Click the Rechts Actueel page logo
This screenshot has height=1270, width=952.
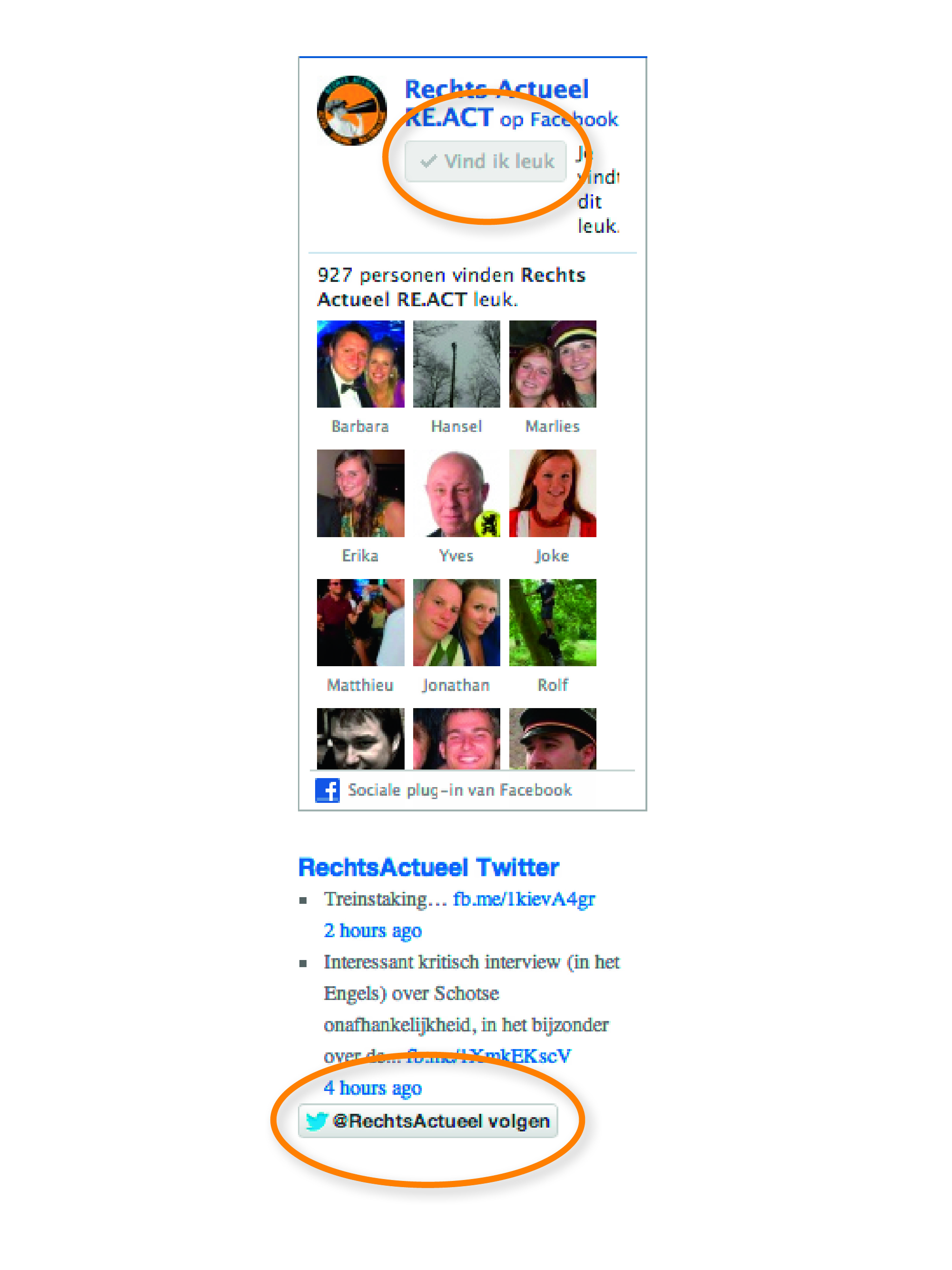(351, 110)
